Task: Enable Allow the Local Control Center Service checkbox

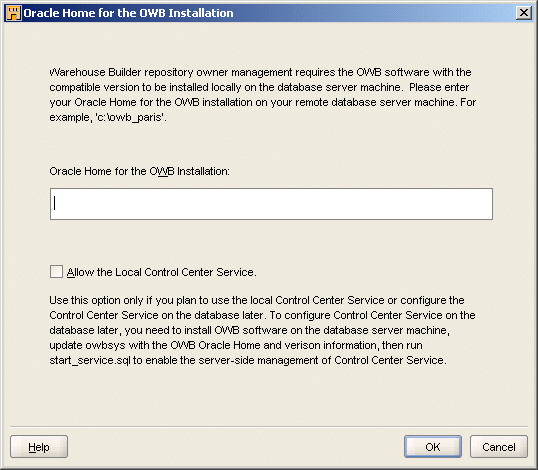Action: pyautogui.click(x=56, y=271)
